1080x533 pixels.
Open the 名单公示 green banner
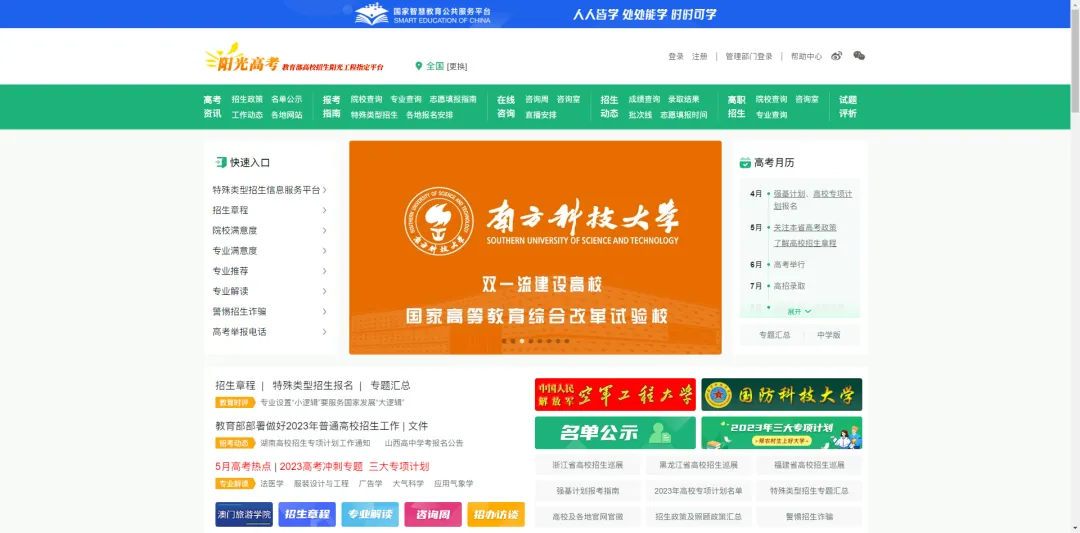coord(615,432)
